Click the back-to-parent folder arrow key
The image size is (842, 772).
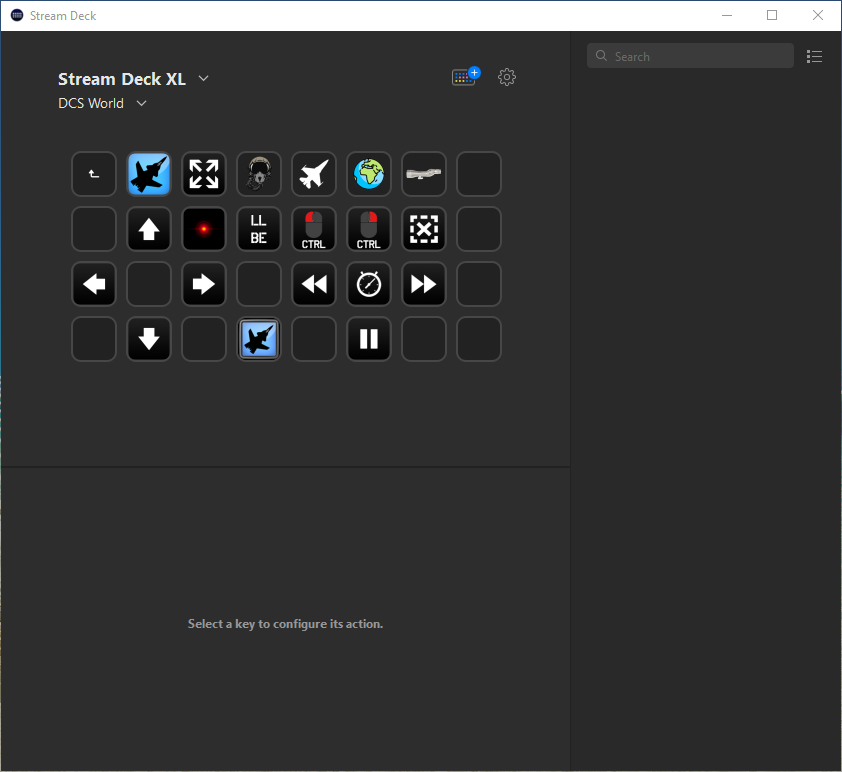click(94, 174)
